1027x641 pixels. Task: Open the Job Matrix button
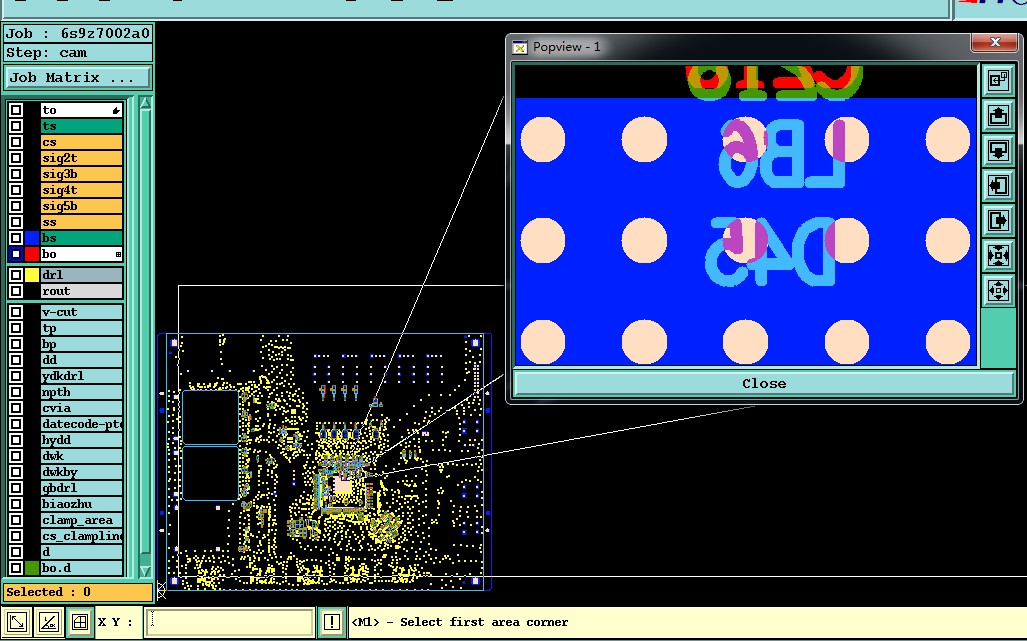click(77, 77)
